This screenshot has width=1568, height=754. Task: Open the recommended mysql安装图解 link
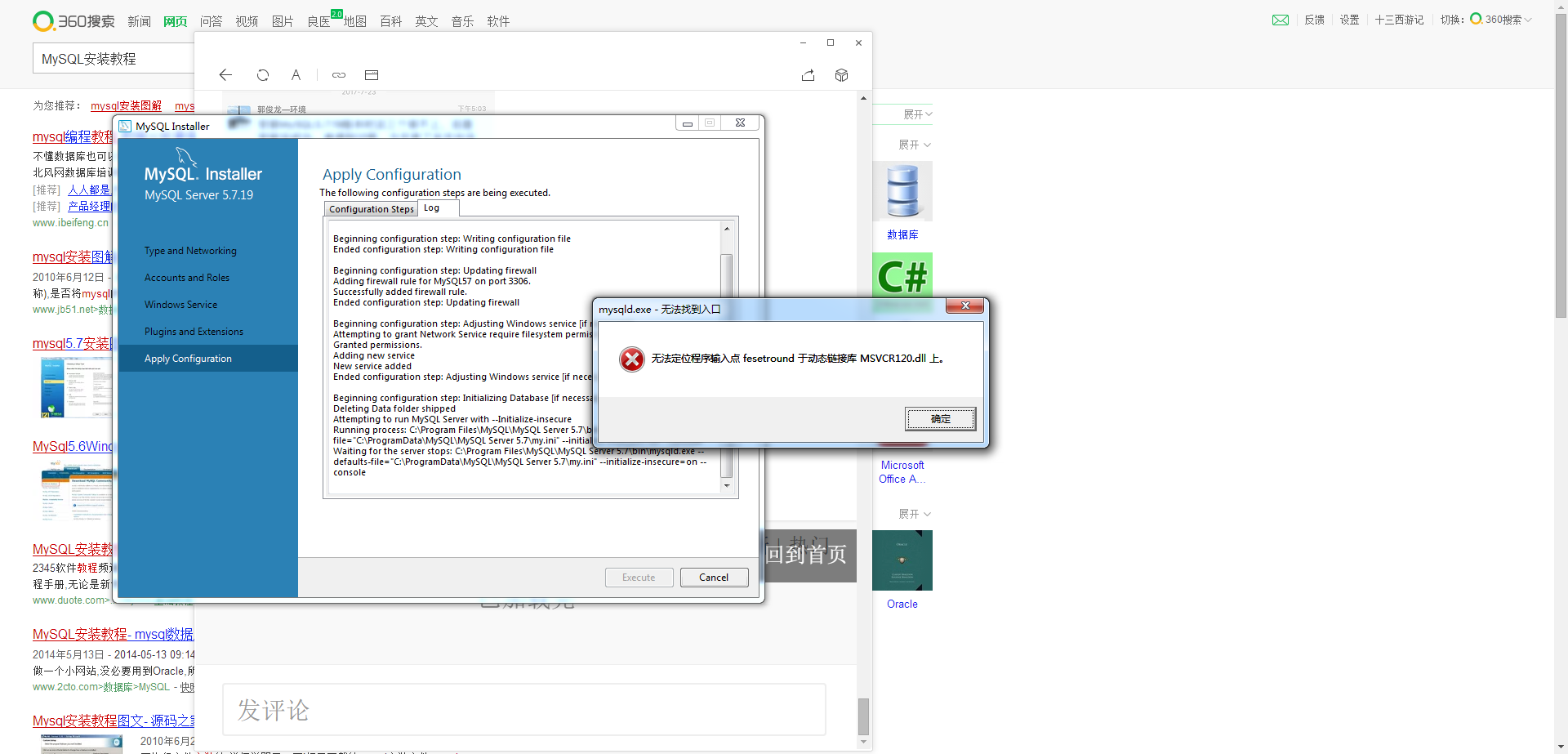[126, 106]
